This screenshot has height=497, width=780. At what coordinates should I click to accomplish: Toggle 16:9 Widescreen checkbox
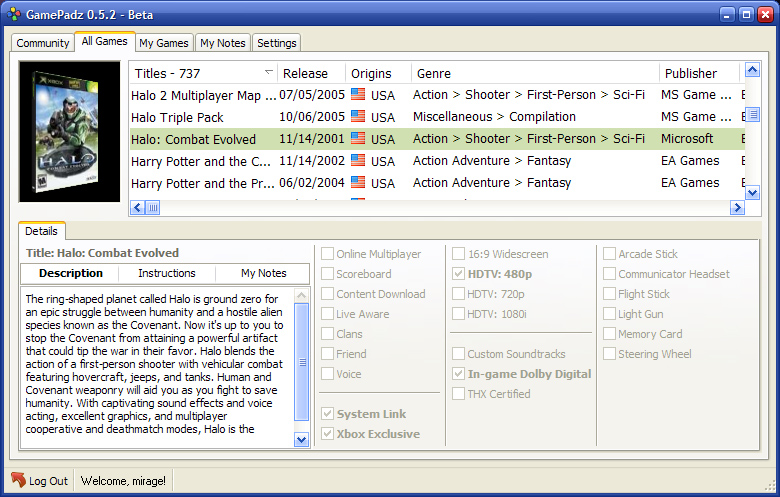click(459, 254)
